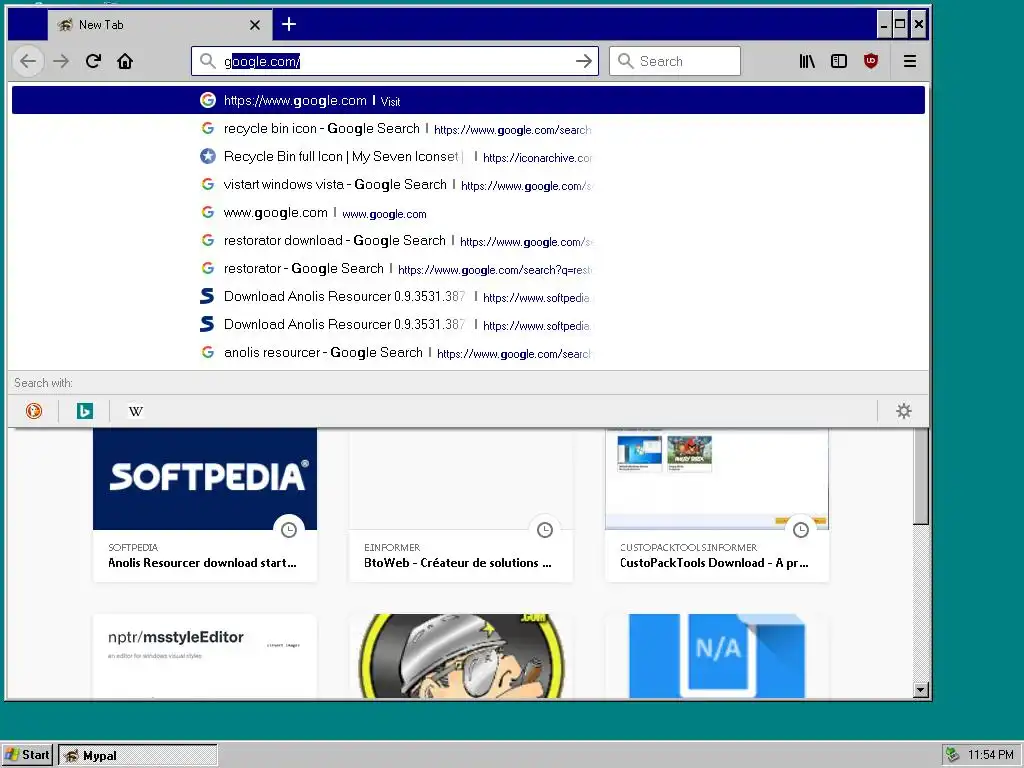Click the vertical scrollbar thumb
This screenshot has height=768, width=1024.
pos(921,477)
